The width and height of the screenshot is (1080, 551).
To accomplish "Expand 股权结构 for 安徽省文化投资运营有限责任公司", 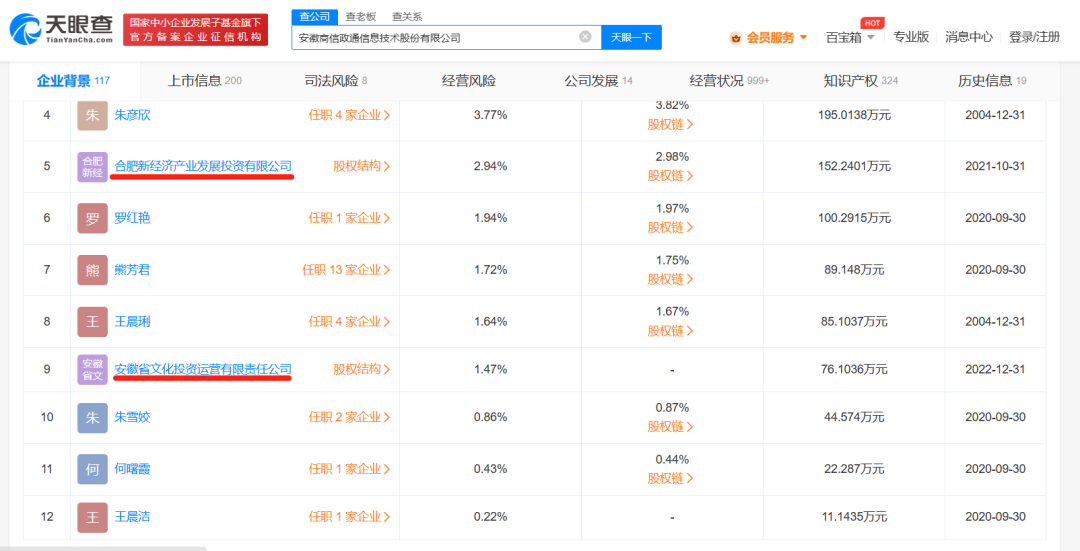I will pyautogui.click(x=362, y=369).
